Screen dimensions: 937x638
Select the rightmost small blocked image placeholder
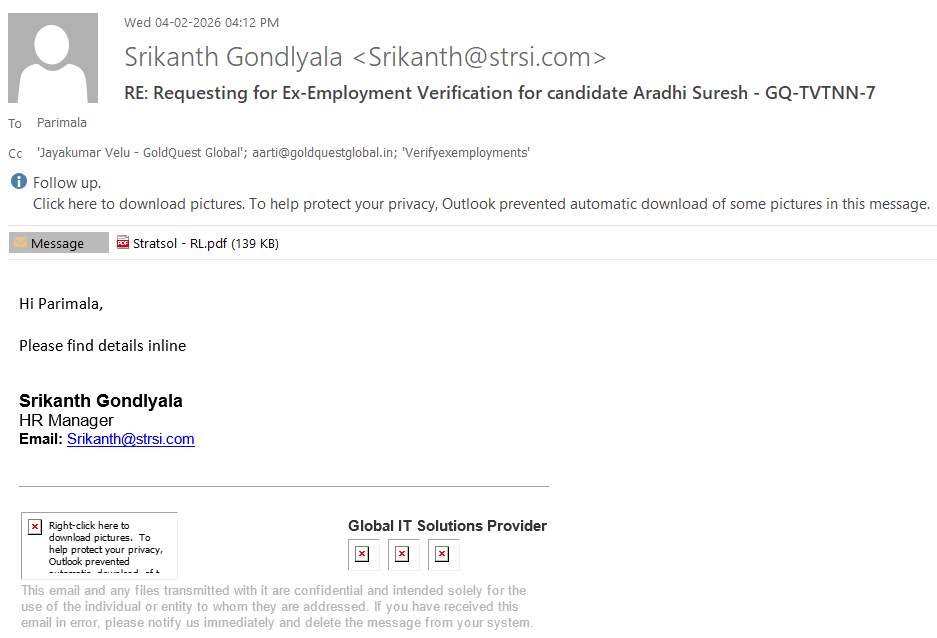pos(442,554)
